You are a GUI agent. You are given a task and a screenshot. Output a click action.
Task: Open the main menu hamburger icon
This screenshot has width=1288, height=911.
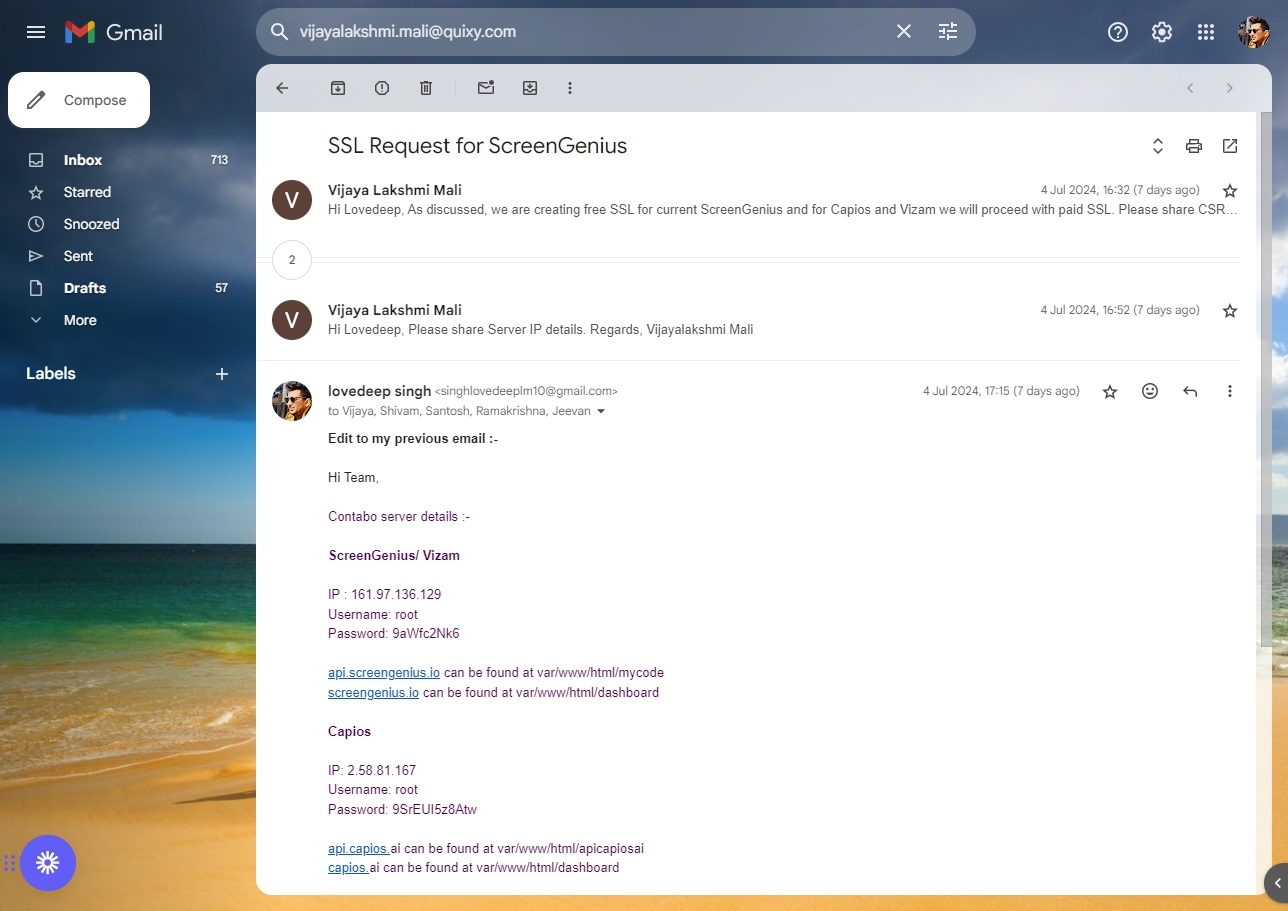pos(36,32)
